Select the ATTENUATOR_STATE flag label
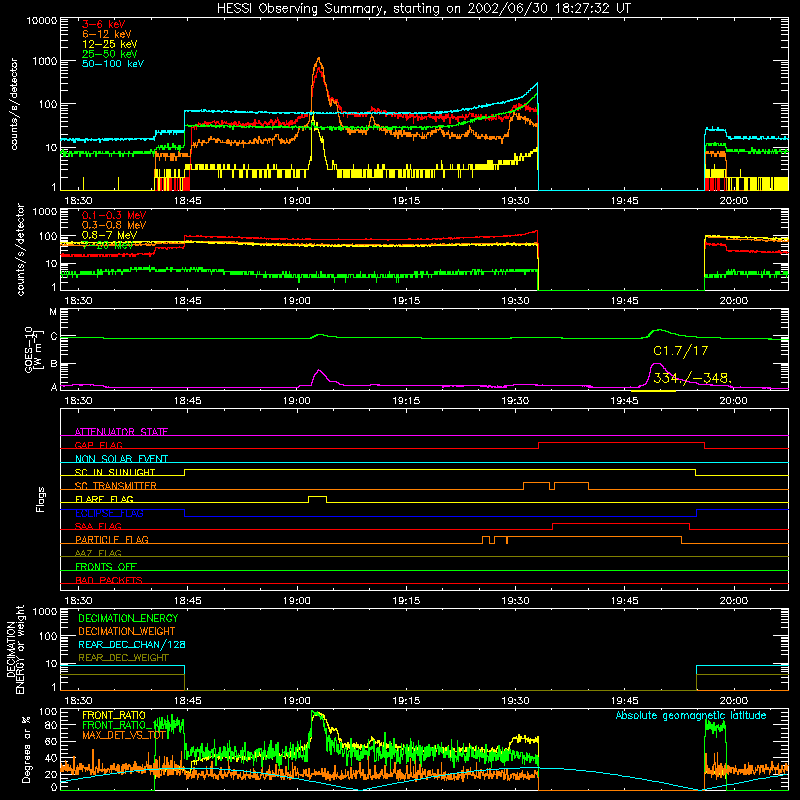Viewport: 800px width, 800px height. [121, 432]
